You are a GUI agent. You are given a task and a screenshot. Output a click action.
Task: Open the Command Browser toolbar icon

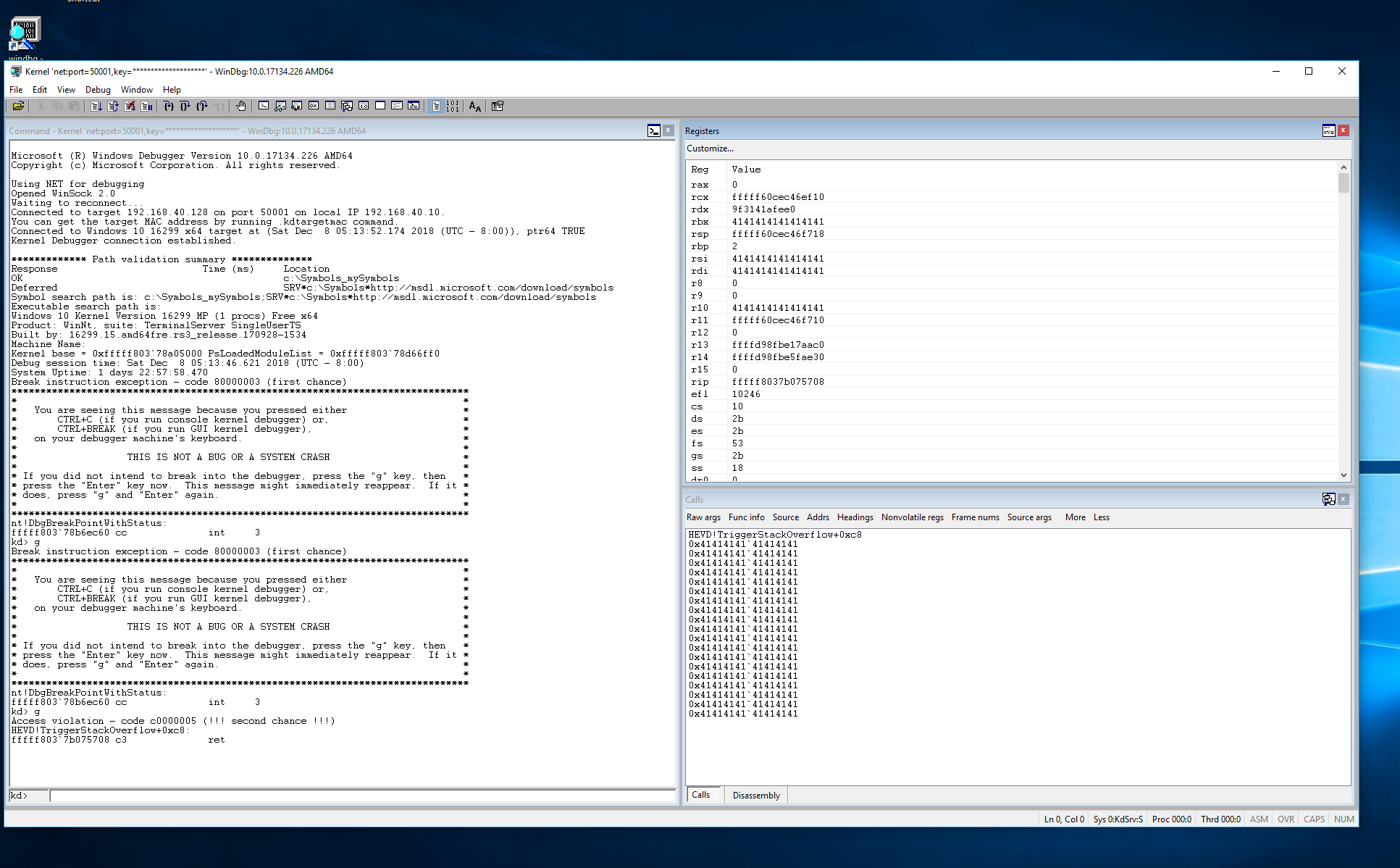tap(414, 107)
